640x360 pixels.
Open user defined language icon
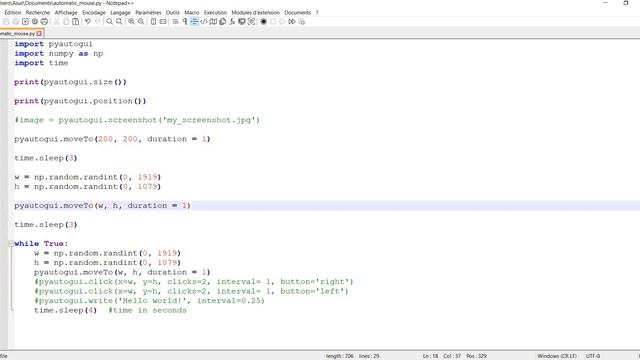[204, 22]
